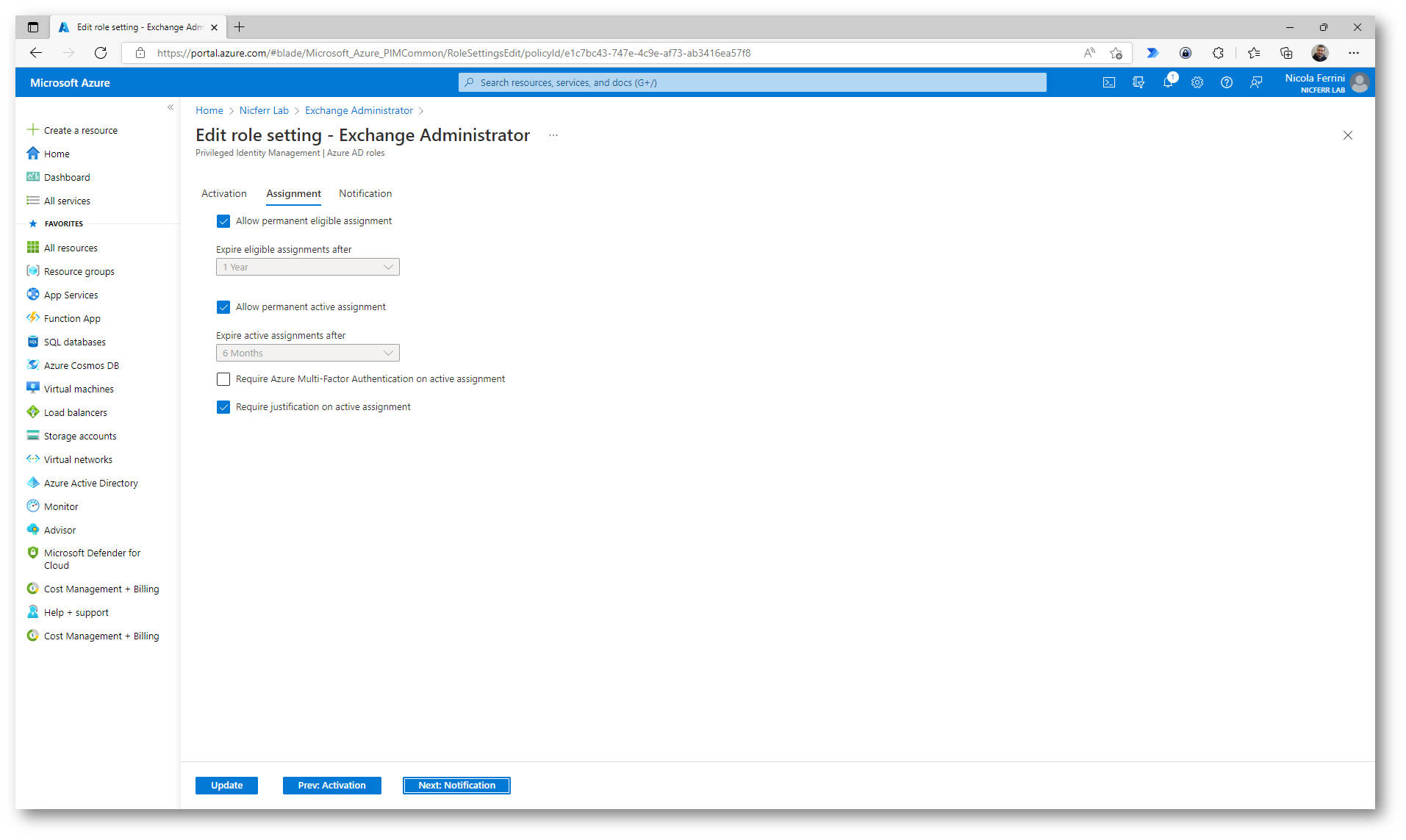Click the Create a resource plus icon
This screenshot has height=840, width=1406.
(33, 130)
